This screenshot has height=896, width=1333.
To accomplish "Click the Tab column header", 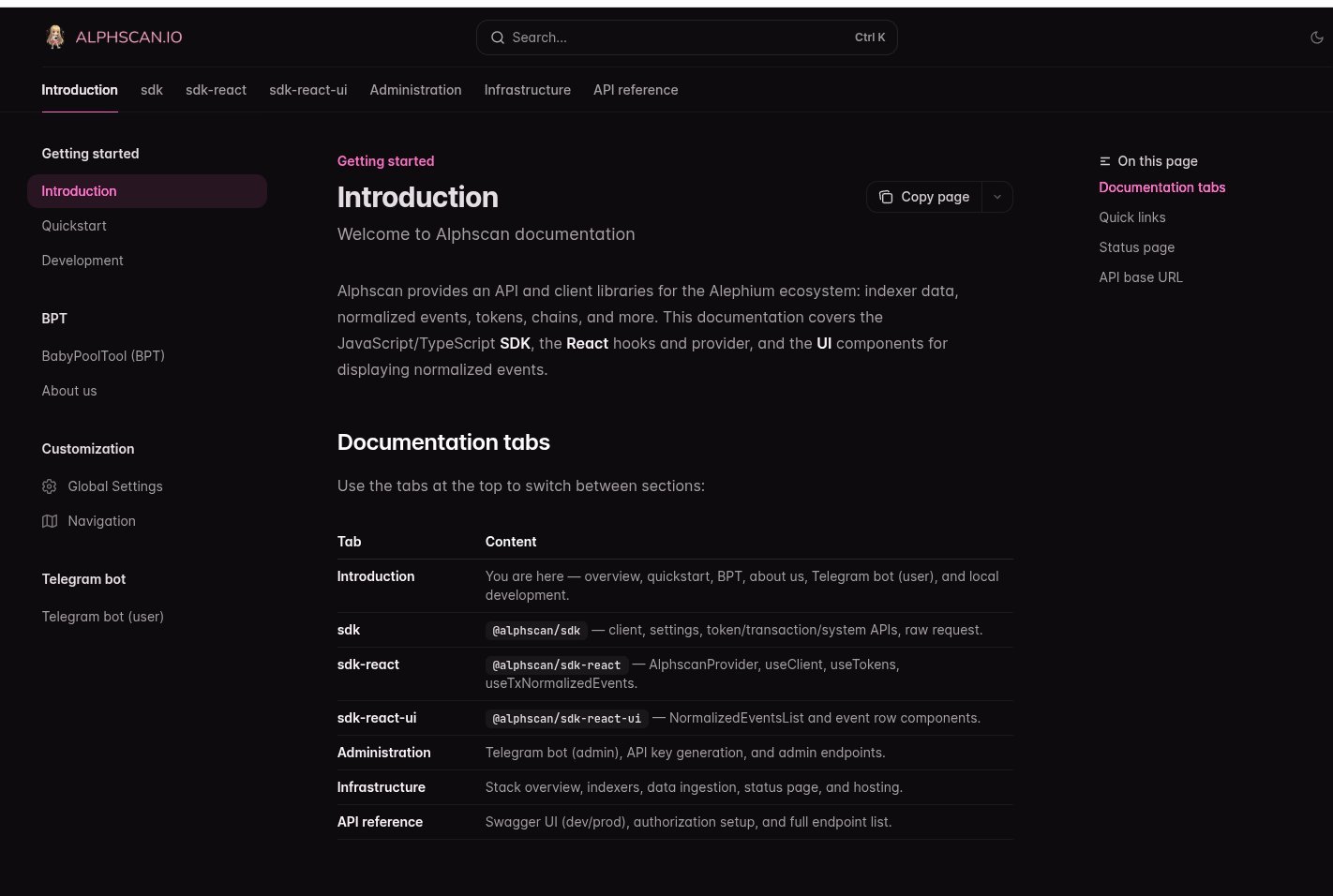I will 349,542.
